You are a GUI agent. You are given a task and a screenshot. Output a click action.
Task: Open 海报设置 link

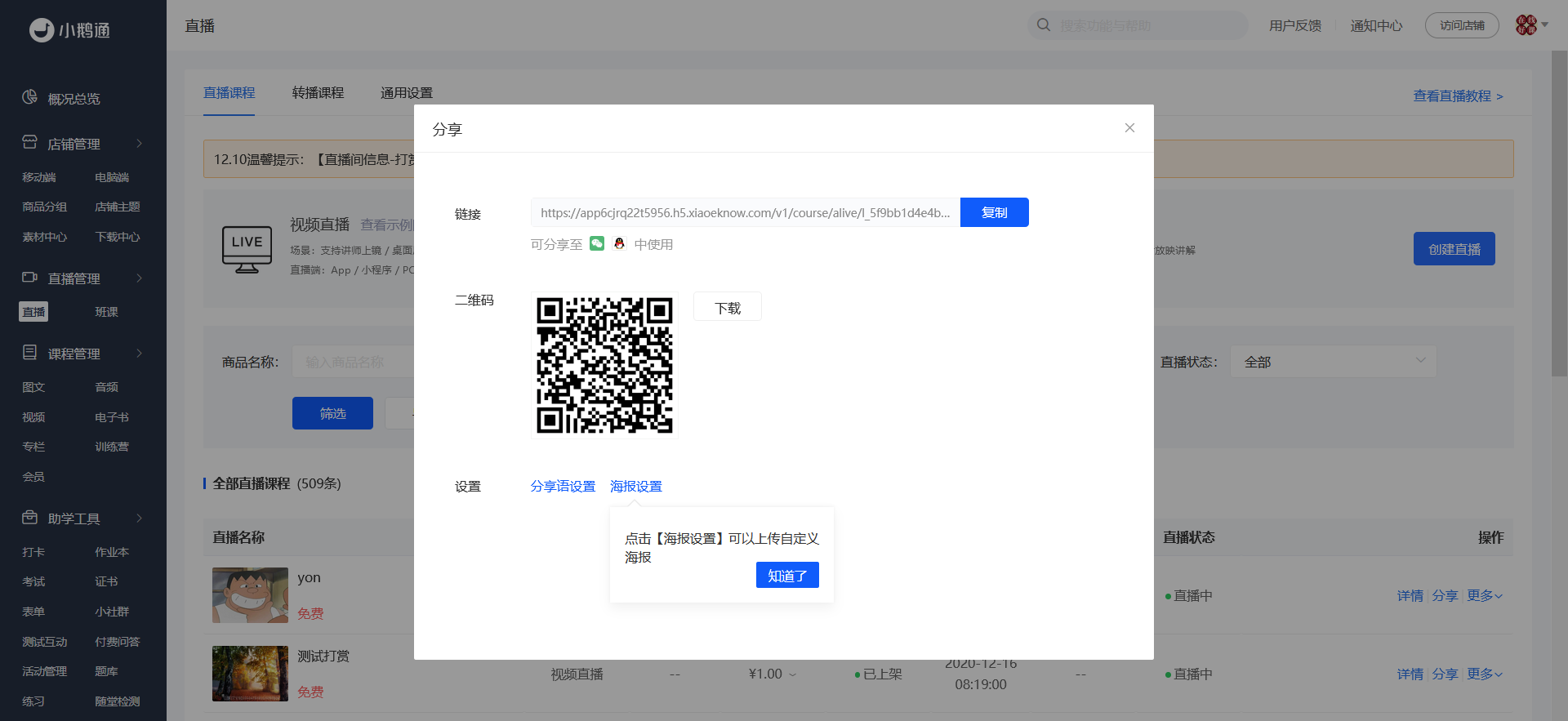(x=636, y=486)
